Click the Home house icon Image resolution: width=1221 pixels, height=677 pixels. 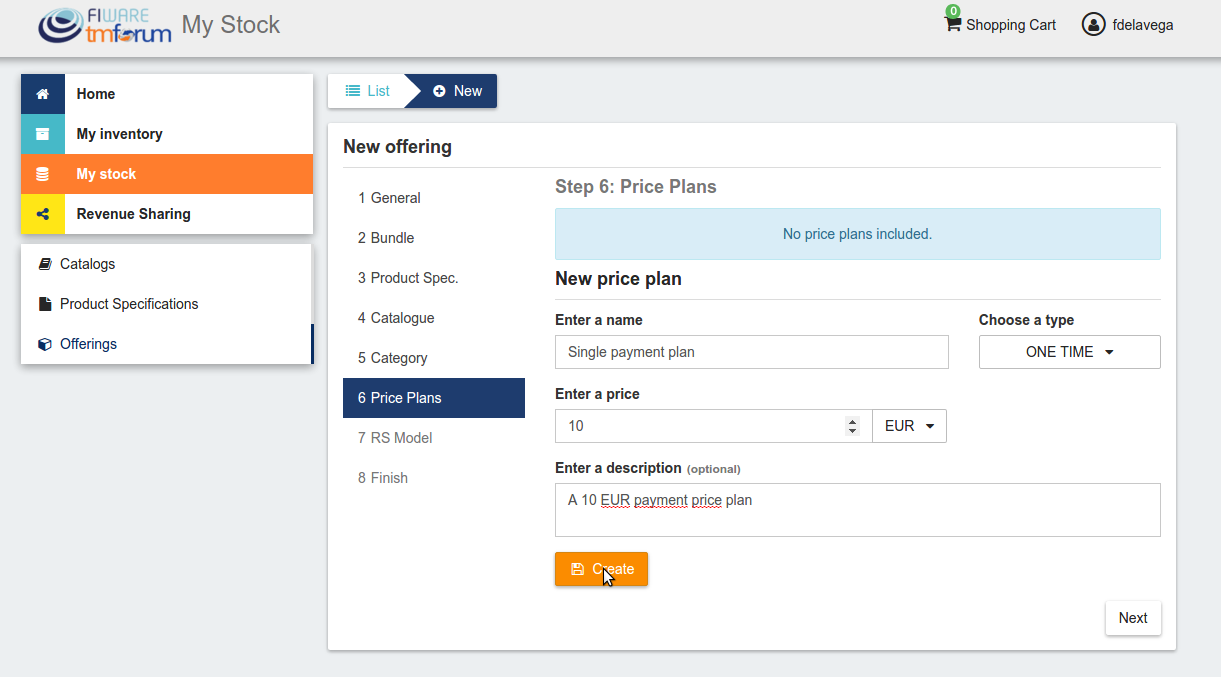click(42, 94)
